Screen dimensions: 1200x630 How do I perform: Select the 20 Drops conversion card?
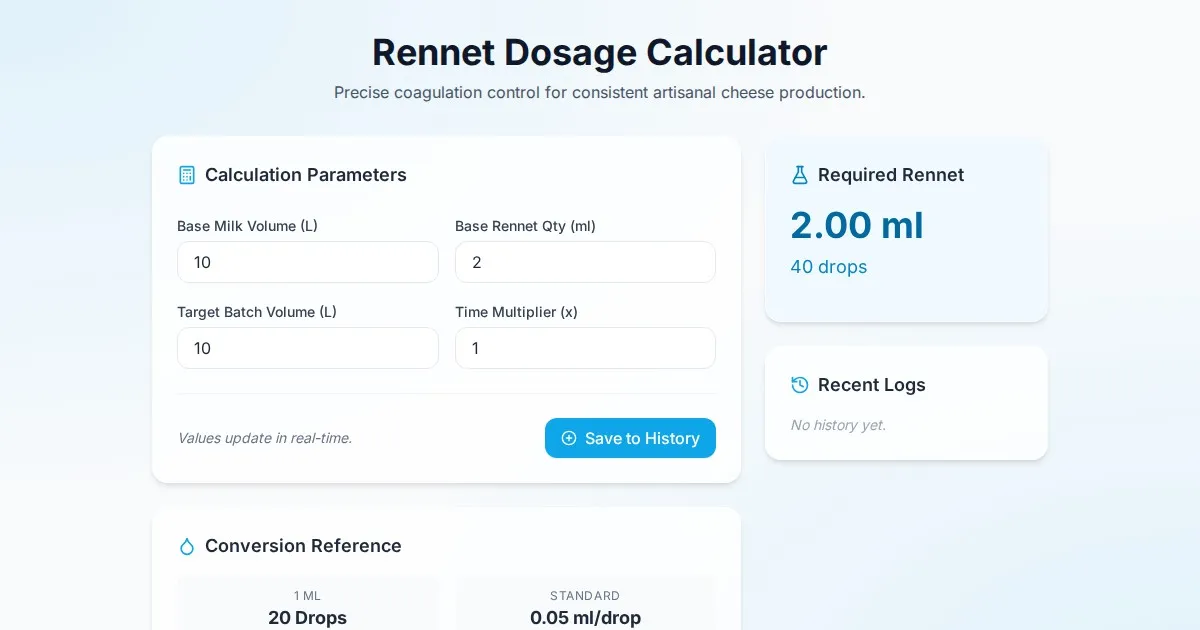click(308, 606)
